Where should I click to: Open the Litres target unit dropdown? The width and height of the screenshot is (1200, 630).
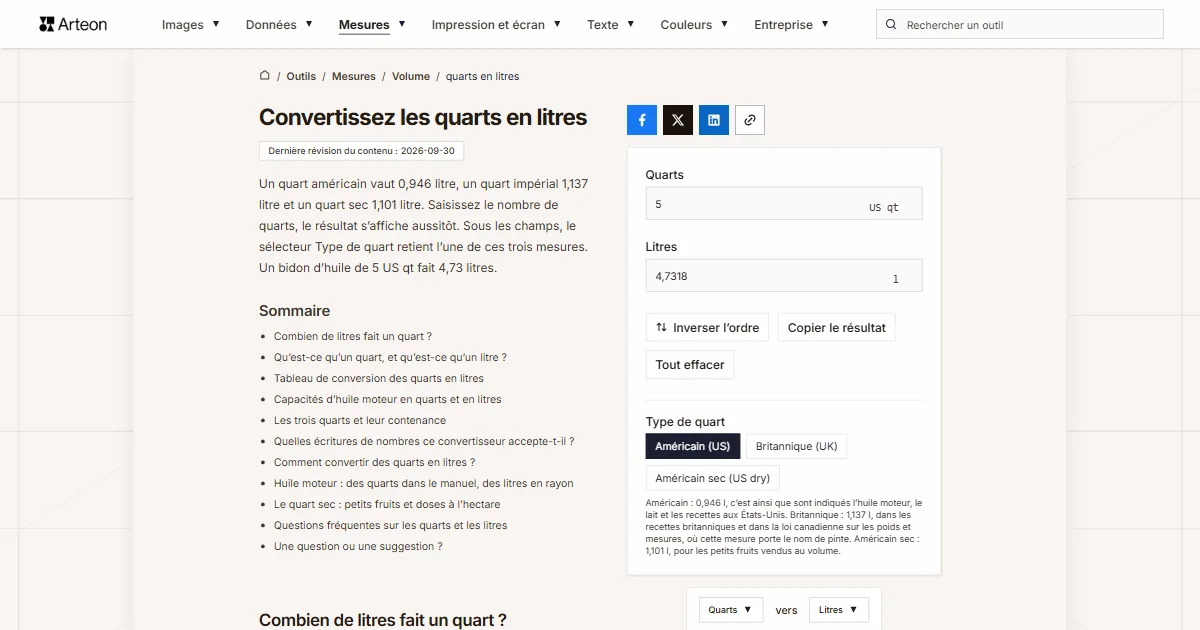pyautogui.click(x=839, y=610)
